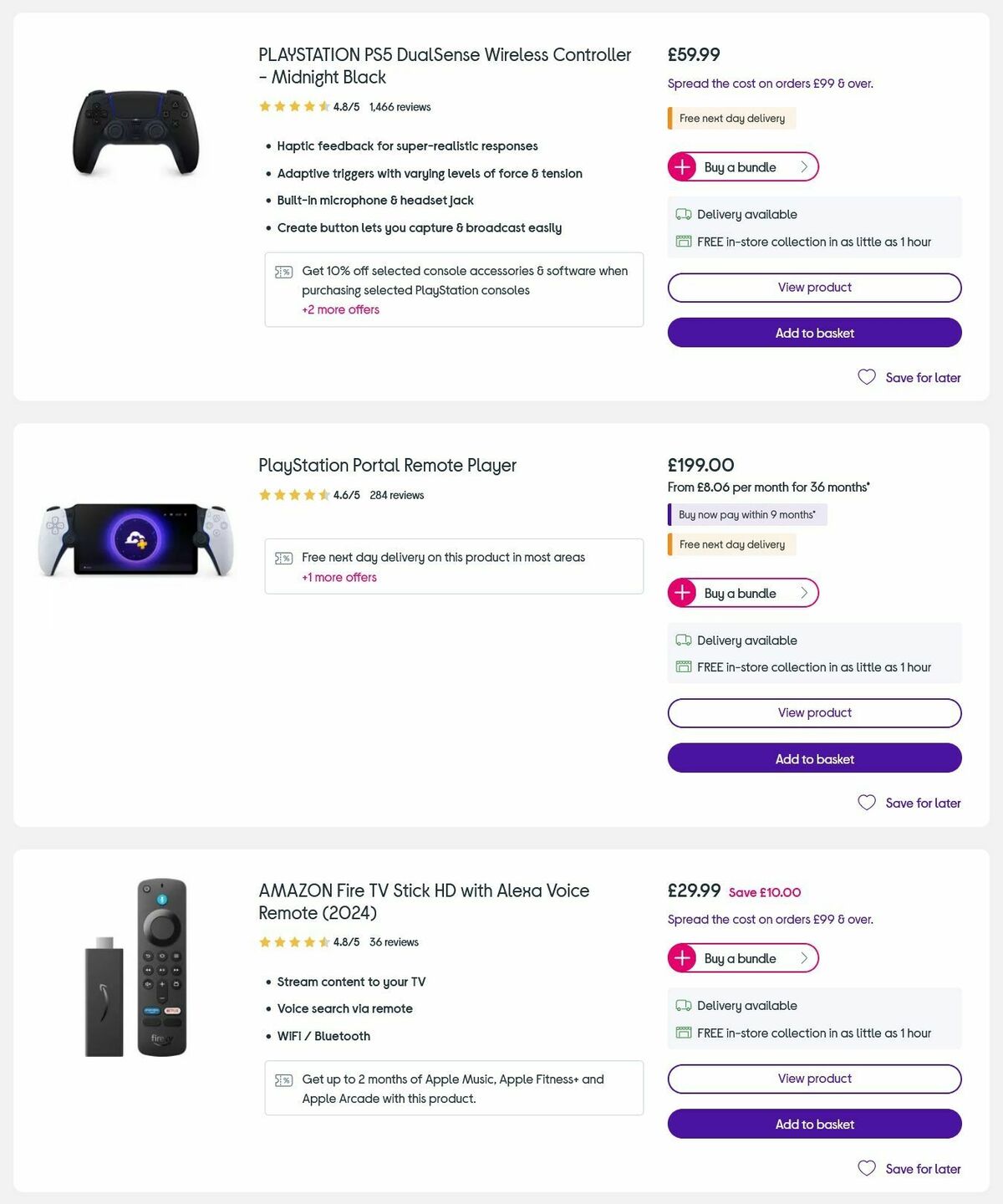Click the PlayStation Portal Remote Player title

(x=386, y=465)
